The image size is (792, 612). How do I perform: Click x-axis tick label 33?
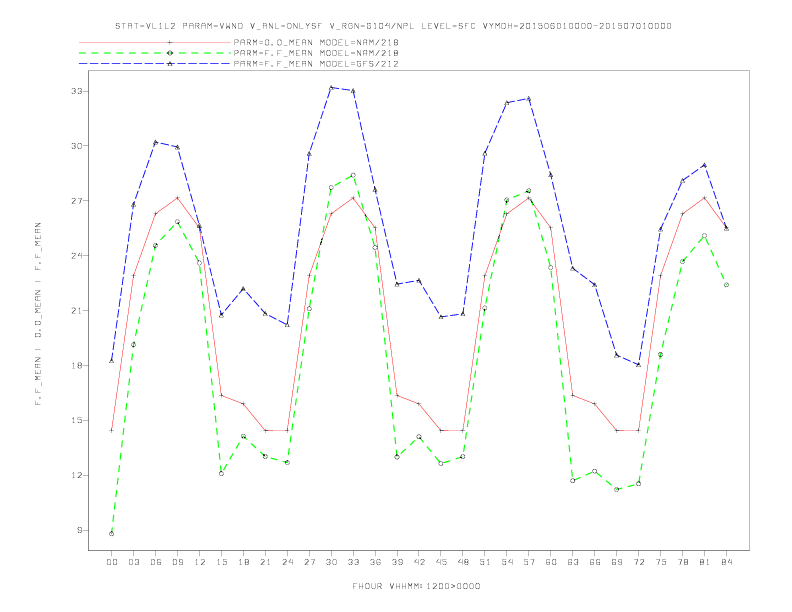click(x=353, y=562)
